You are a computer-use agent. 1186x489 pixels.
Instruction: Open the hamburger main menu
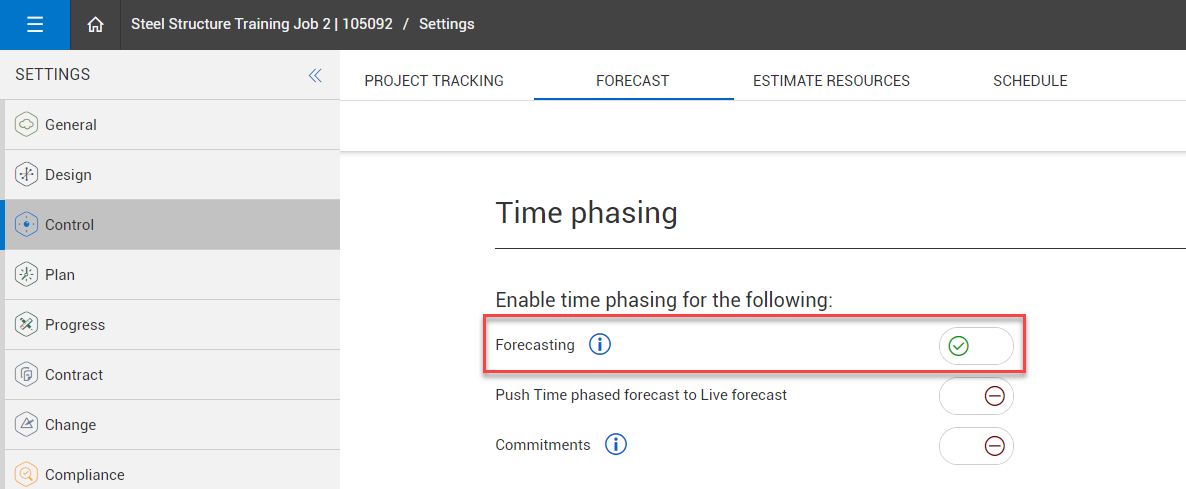(35, 25)
